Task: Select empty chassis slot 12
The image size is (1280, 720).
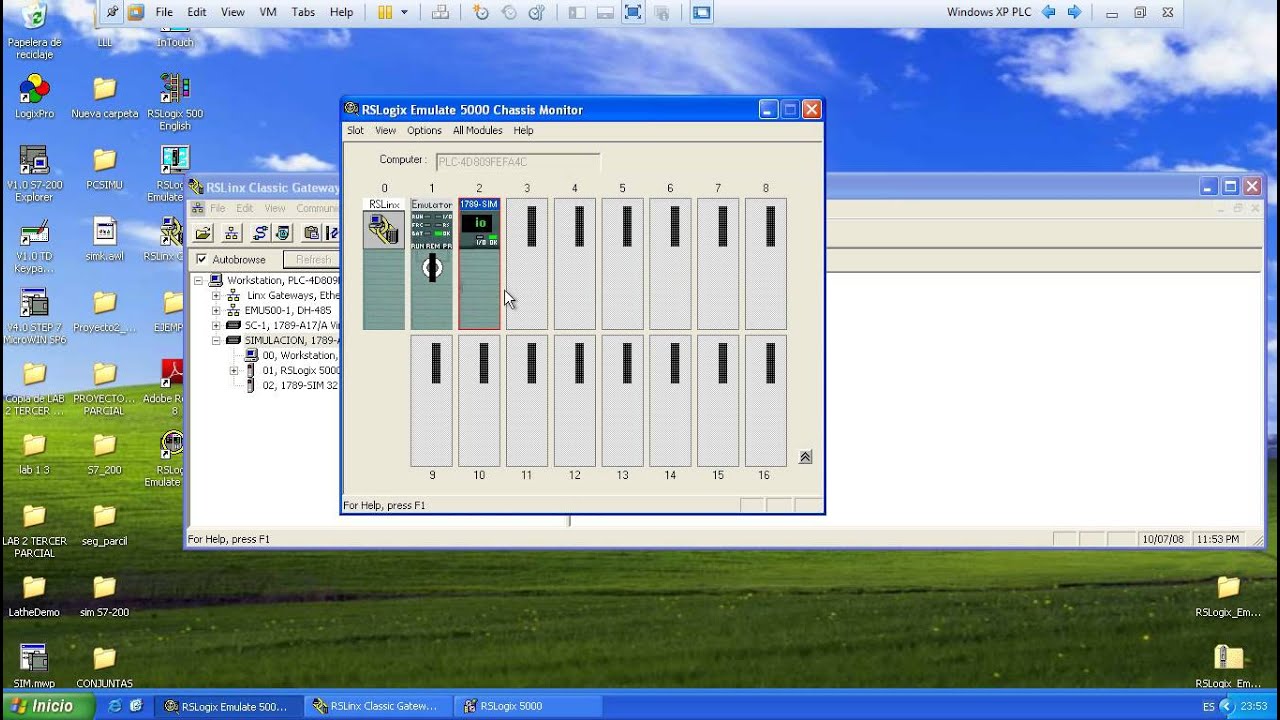Action: tap(575, 401)
